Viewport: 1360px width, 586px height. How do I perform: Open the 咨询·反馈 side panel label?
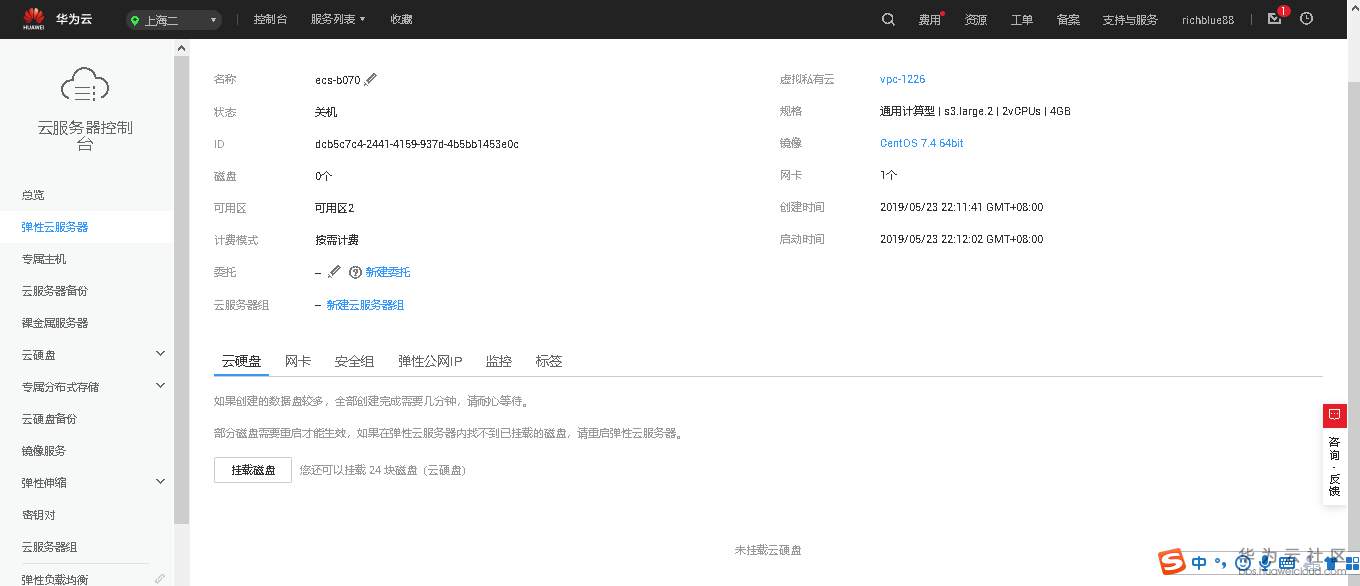tap(1334, 465)
